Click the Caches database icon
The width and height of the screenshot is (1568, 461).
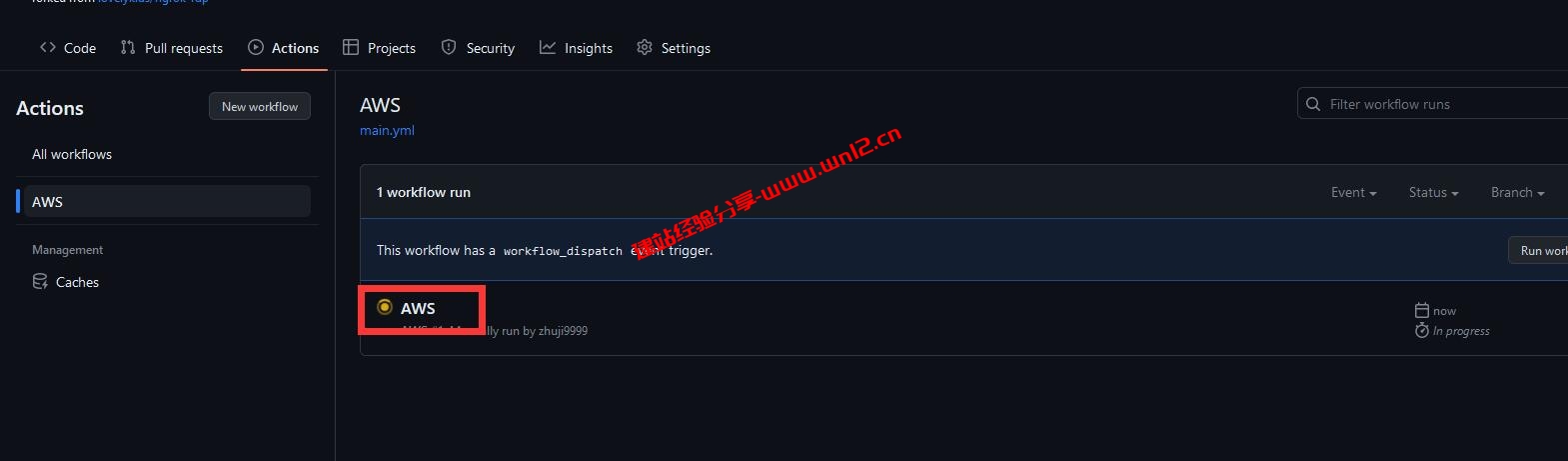tap(40, 282)
